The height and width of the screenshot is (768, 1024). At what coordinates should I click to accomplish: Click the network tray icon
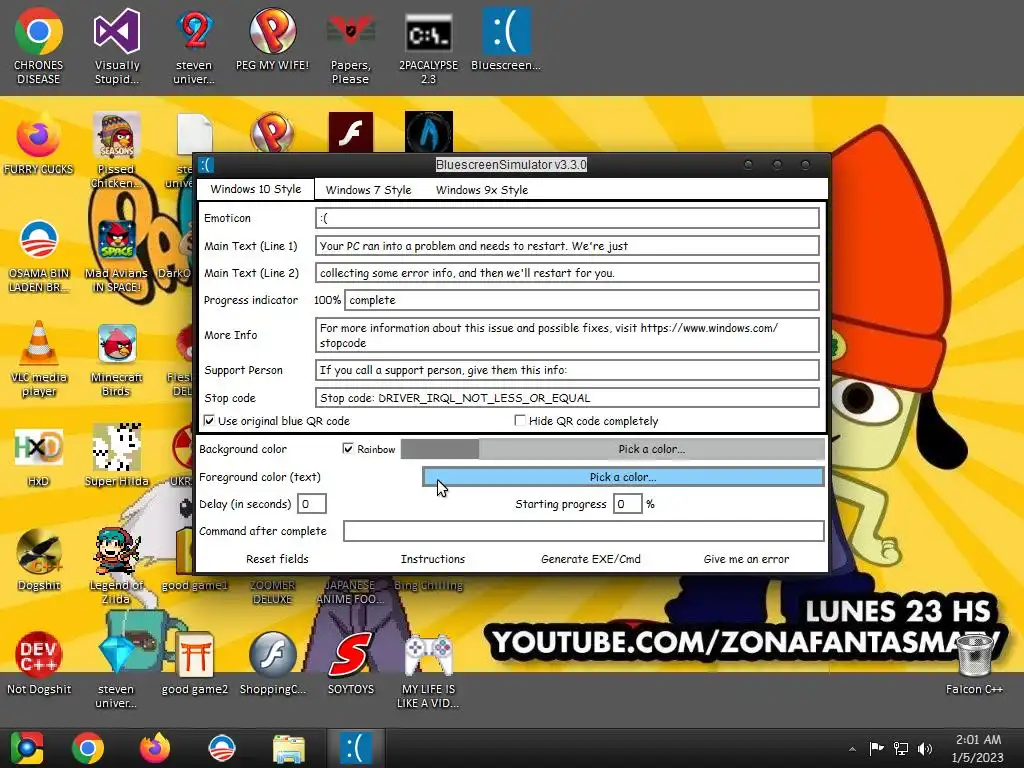(x=901, y=749)
